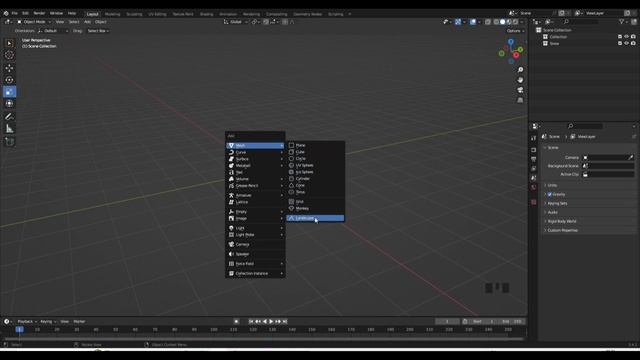Switch to the Modeling workspace tab
This screenshot has width=640, height=360.
(112, 14)
